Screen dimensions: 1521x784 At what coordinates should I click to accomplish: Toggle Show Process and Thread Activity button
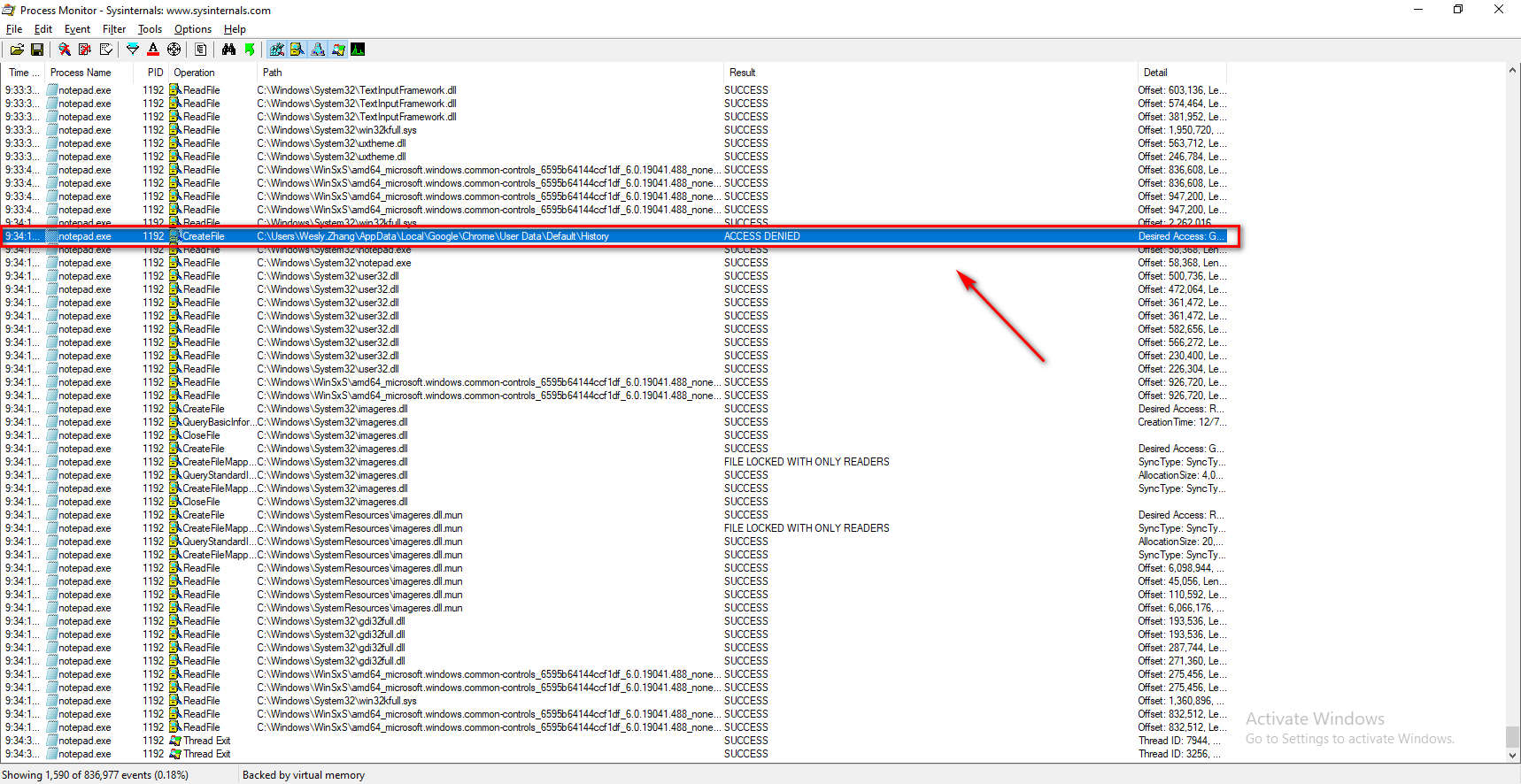tap(338, 50)
